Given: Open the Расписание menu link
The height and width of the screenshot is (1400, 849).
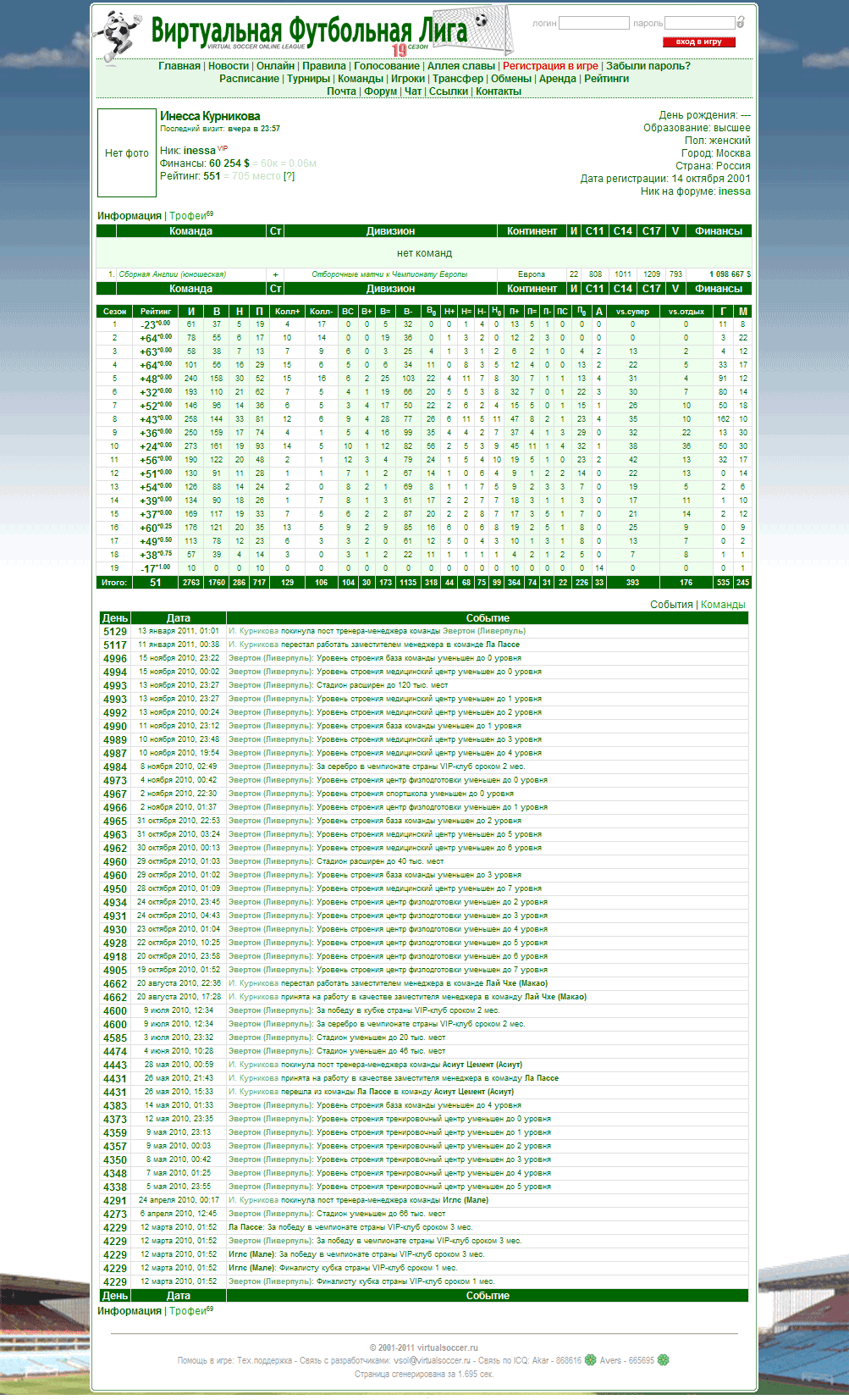Looking at the screenshot, I should 249,79.
